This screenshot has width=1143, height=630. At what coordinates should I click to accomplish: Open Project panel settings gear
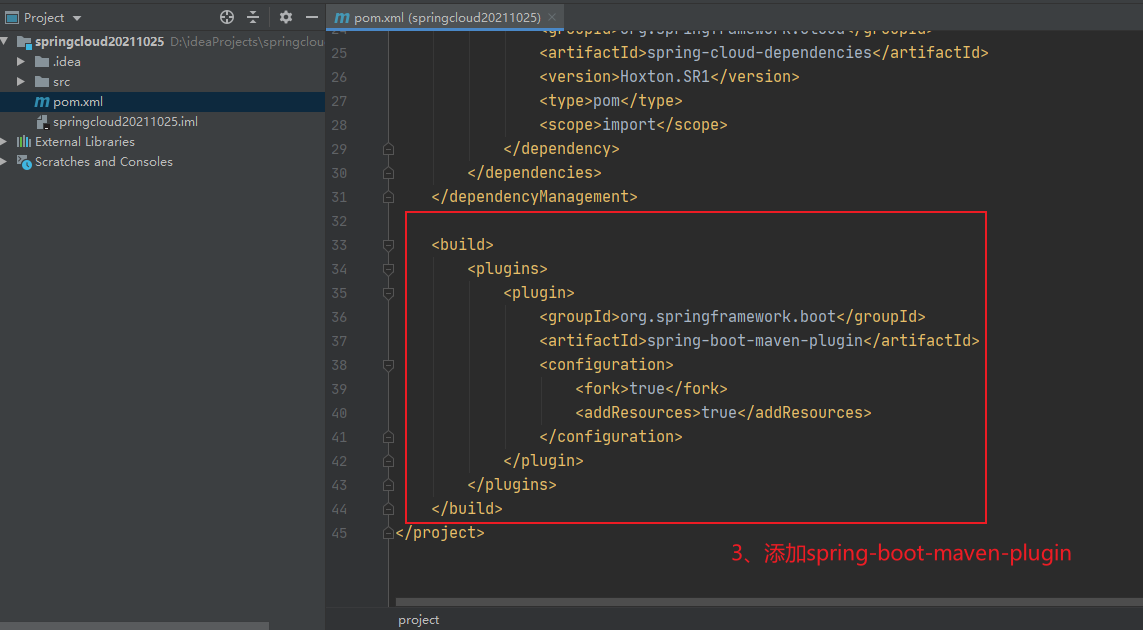coord(286,17)
